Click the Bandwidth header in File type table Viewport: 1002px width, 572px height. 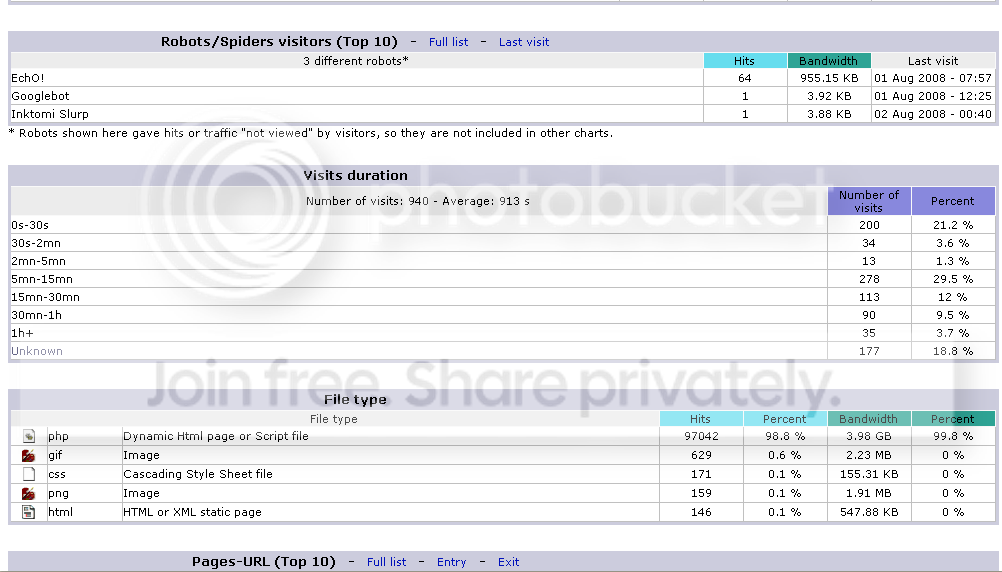pyautogui.click(x=868, y=419)
